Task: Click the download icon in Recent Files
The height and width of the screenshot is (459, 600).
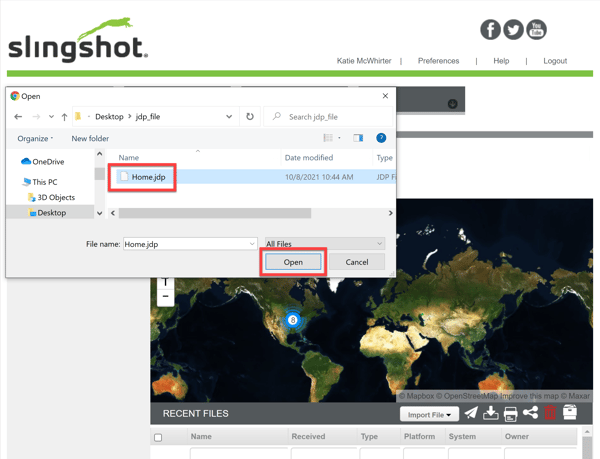Action: pyautogui.click(x=491, y=413)
